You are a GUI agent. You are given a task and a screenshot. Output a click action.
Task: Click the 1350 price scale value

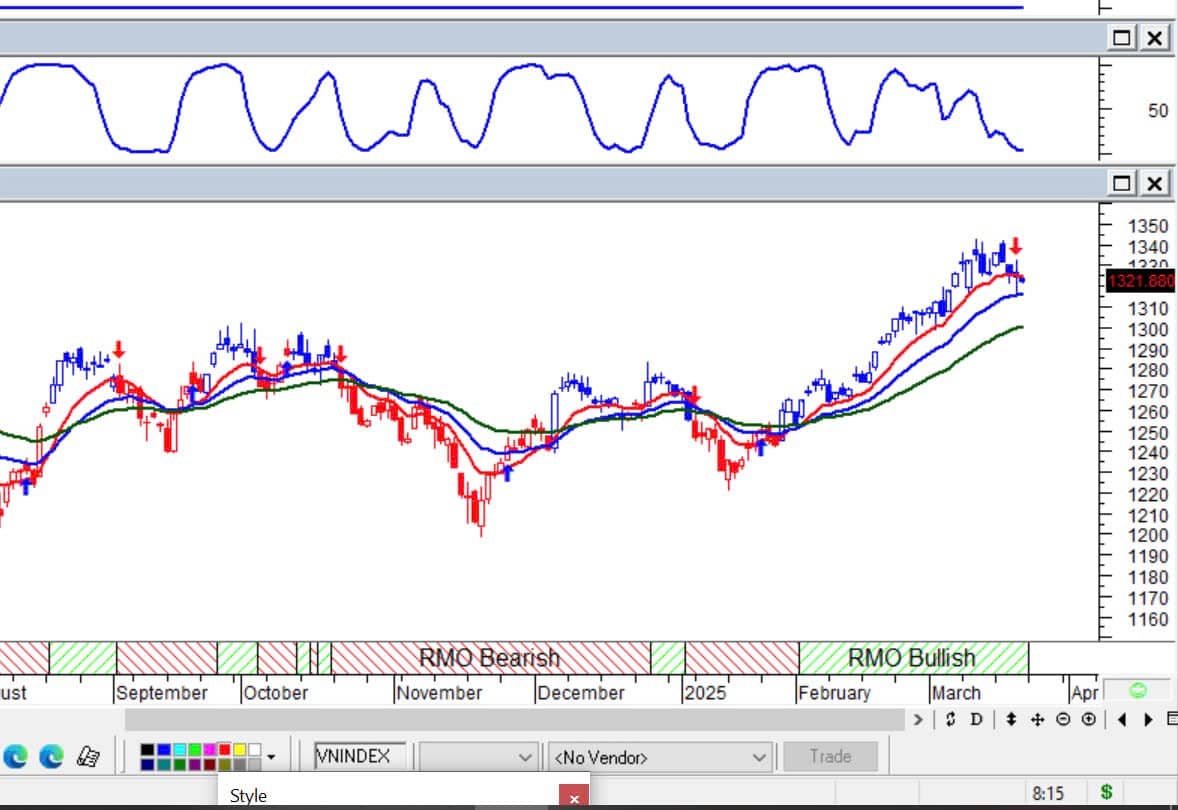1147,226
